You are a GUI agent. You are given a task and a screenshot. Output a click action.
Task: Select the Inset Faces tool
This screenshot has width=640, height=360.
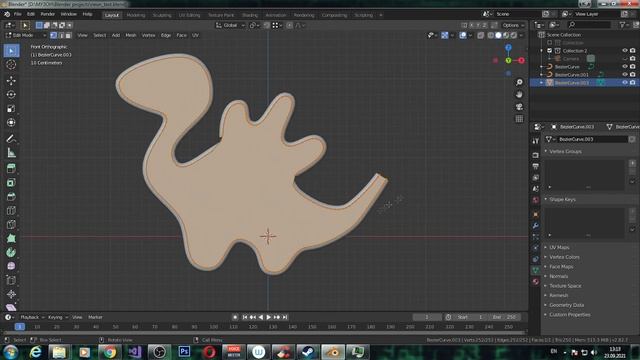coord(11,182)
